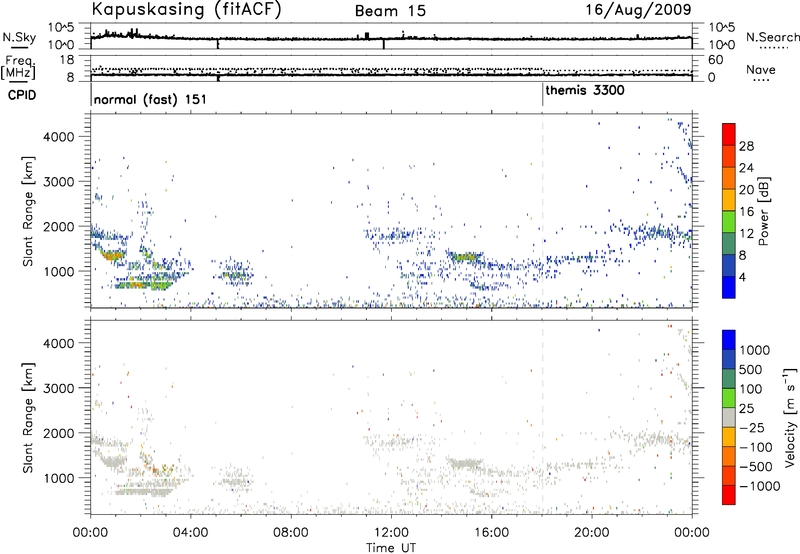The width and height of the screenshot is (800, 554).
Task: Click the '24' label on Power color bar
Action: pyautogui.click(x=746, y=168)
